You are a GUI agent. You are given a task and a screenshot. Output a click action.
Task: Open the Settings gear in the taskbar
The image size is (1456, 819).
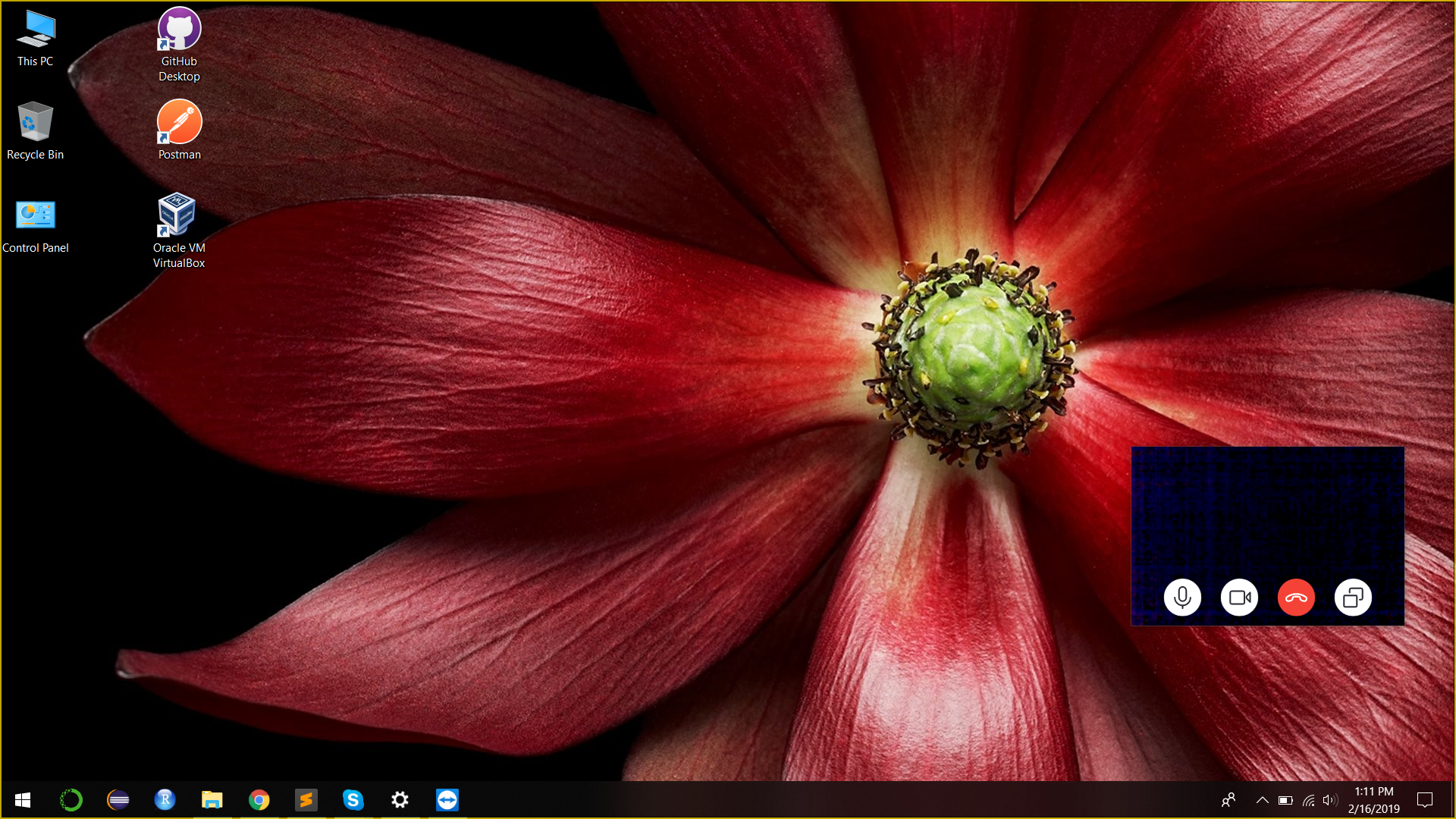coord(400,800)
